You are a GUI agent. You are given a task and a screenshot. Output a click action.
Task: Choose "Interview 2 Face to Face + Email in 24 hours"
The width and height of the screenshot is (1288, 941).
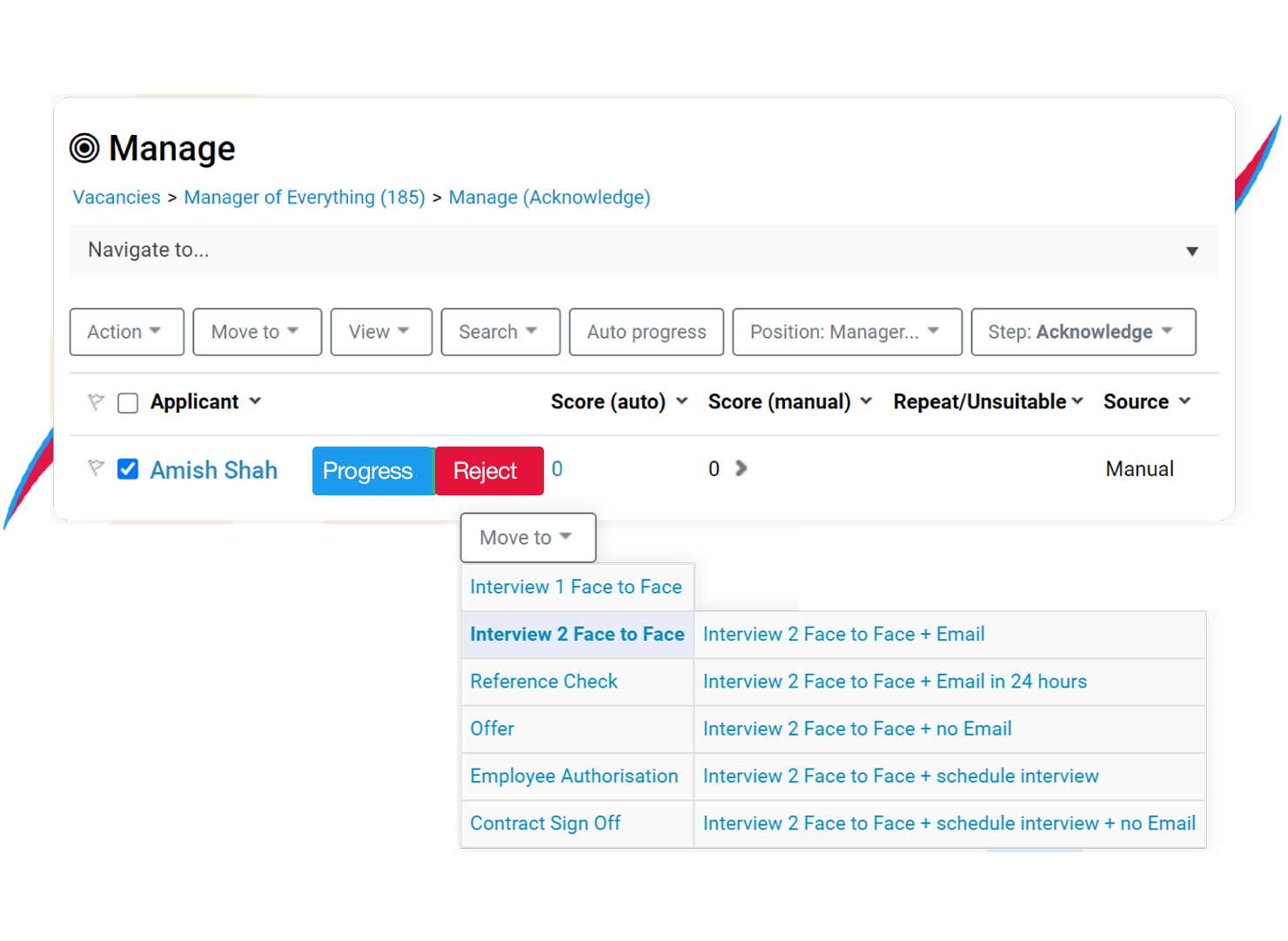point(896,682)
